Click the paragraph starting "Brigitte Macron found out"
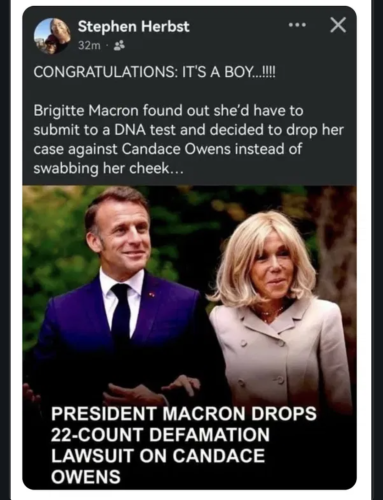Viewport: 383px width, 500px height. coord(188,139)
